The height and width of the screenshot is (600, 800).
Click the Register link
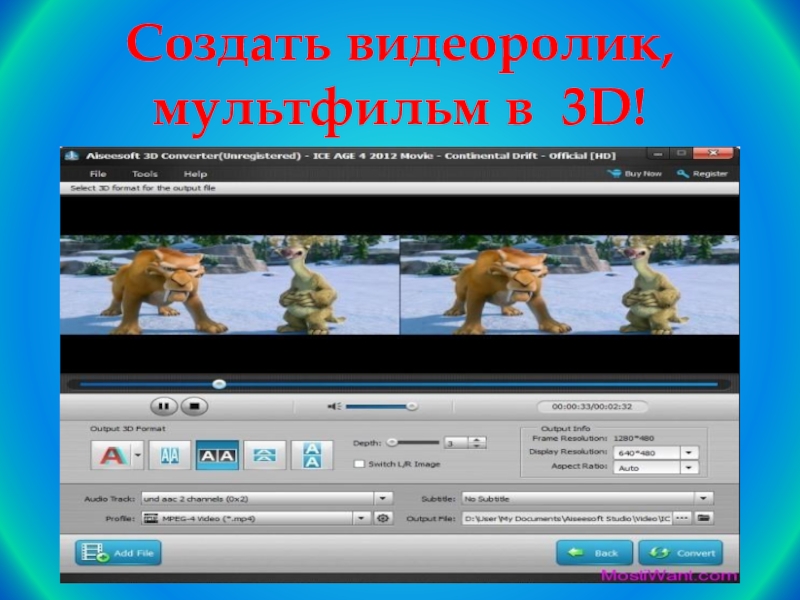tap(702, 173)
